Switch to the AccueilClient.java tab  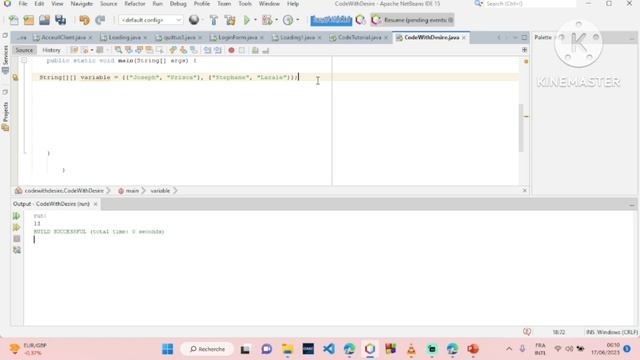pos(63,38)
